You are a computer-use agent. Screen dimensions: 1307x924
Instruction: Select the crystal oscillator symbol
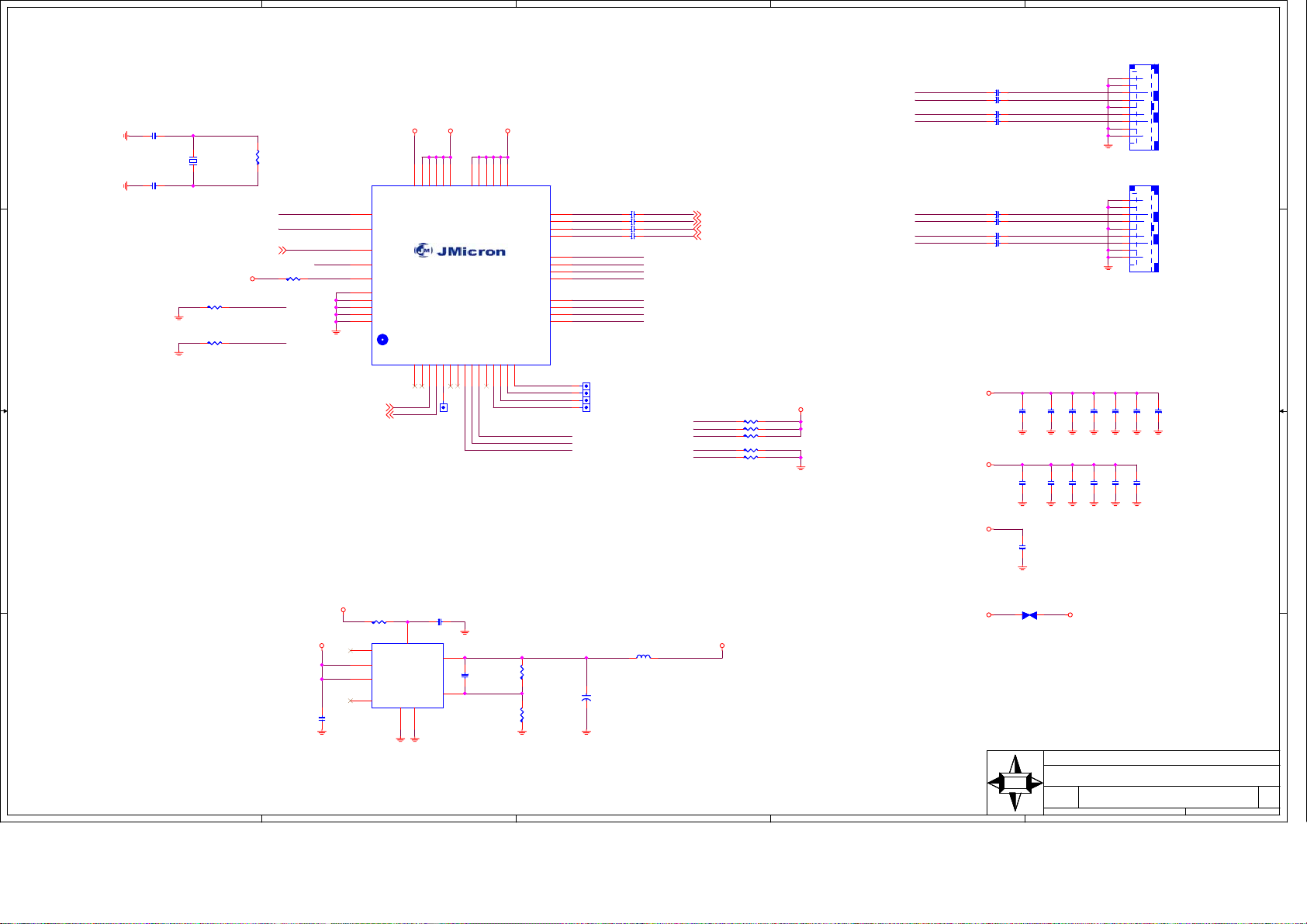pos(193,161)
